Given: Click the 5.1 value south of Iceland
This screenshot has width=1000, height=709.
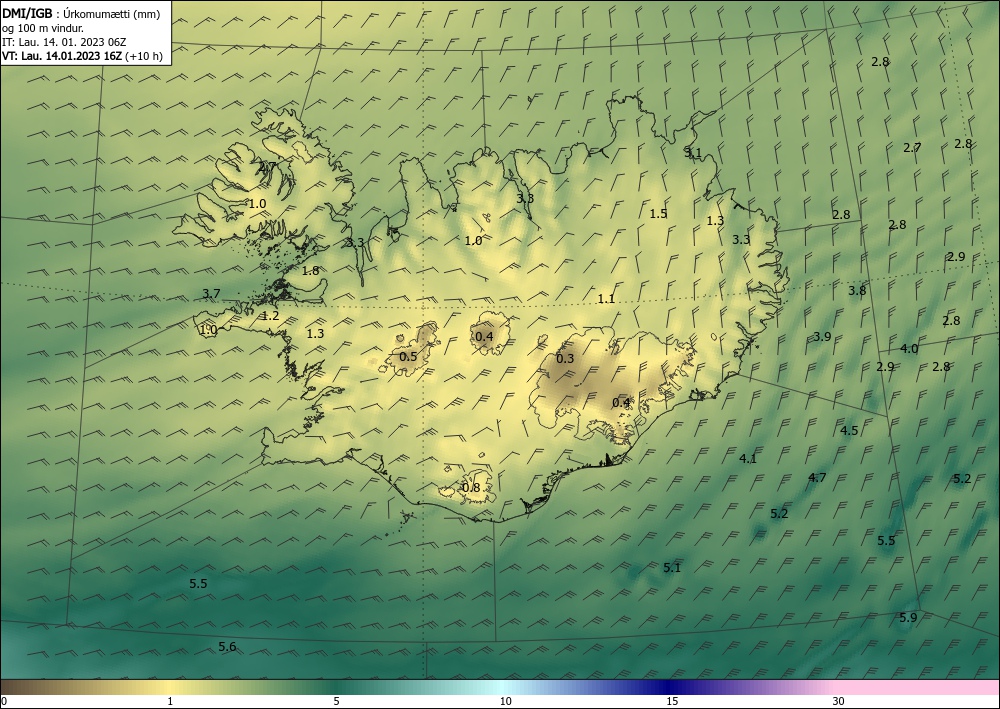Looking at the screenshot, I should click(672, 567).
